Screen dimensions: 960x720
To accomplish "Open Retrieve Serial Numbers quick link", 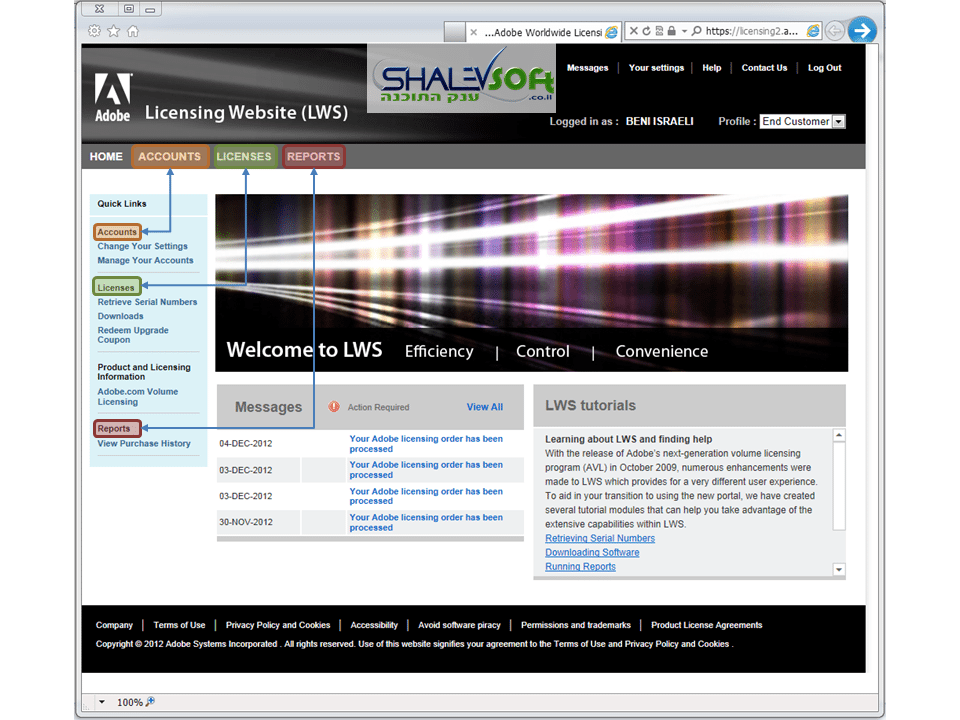I will 147,302.
